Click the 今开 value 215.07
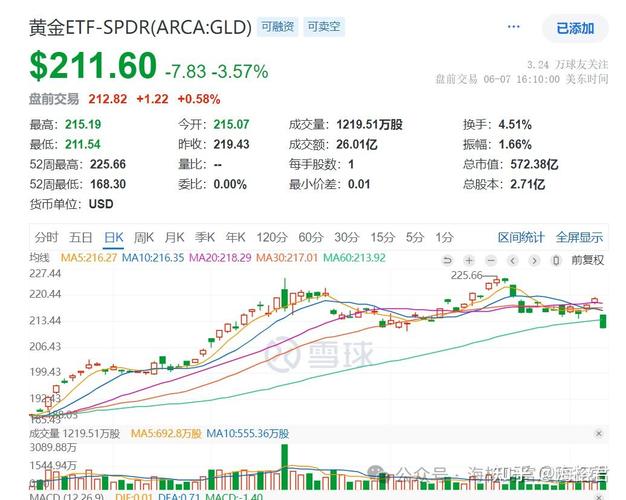Screen dimensions: 626x500 click(231, 124)
